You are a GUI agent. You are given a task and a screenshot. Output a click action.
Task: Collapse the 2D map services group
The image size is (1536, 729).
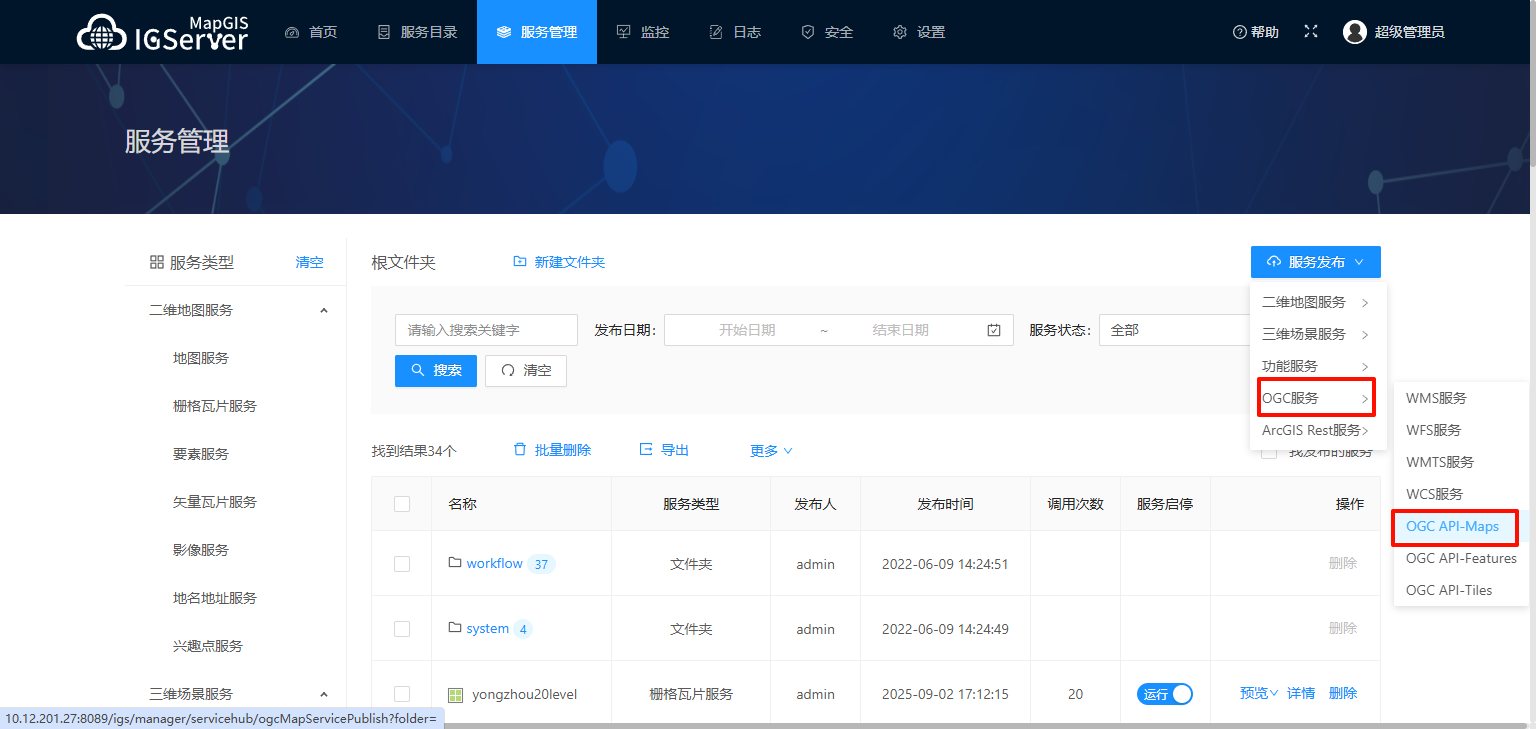pyautogui.click(x=323, y=310)
